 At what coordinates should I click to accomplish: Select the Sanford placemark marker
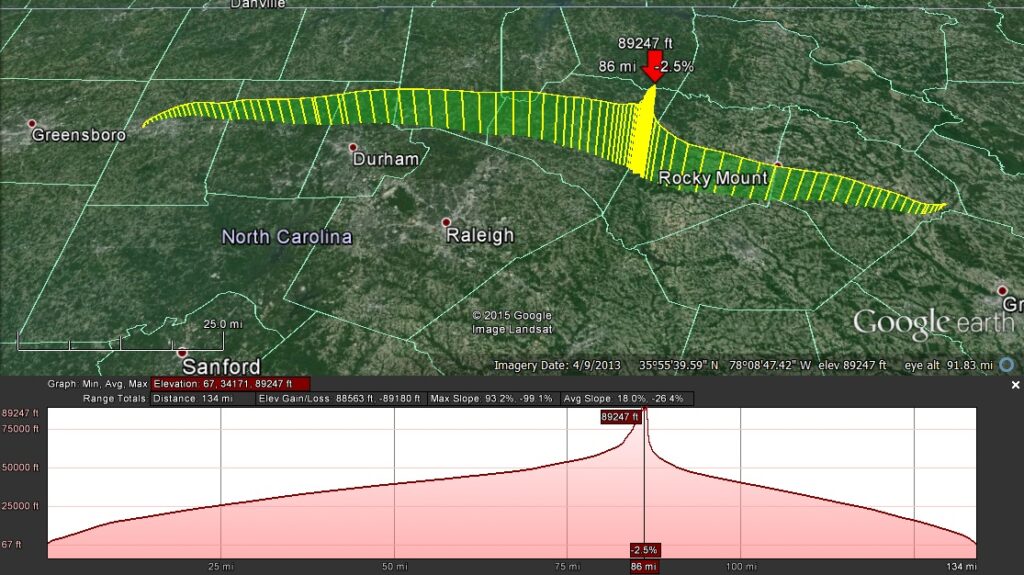click(182, 353)
